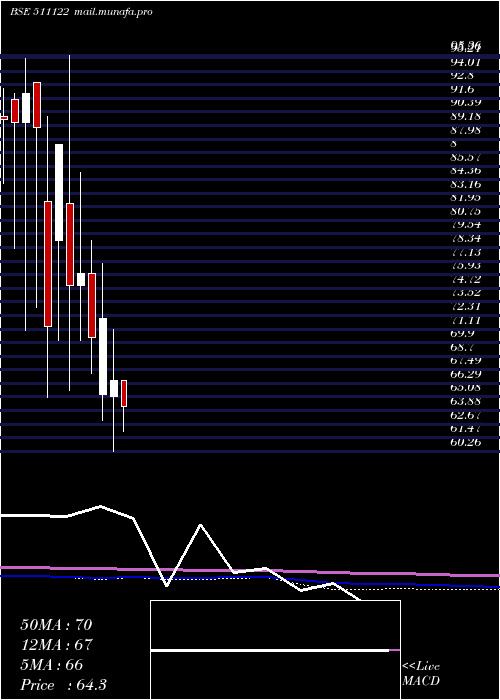Image resolution: width=500 pixels, height=700 pixels.
Task: Click the 80.75 price axis label
Action: point(466,212)
